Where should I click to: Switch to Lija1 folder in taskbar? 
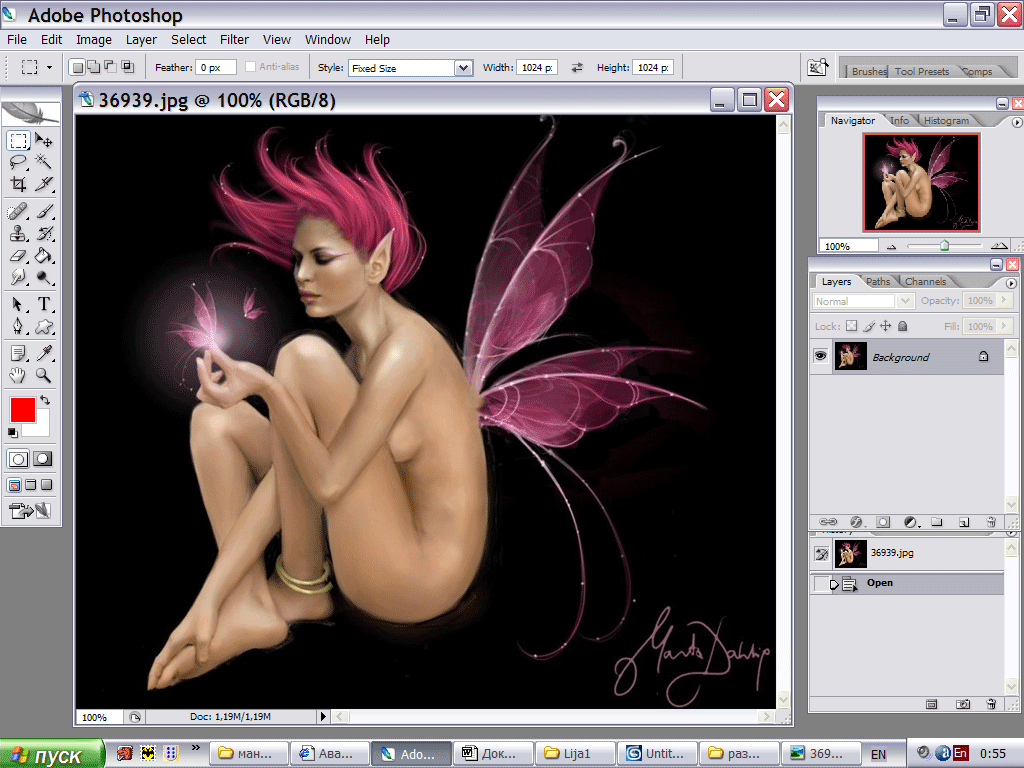click(x=575, y=754)
